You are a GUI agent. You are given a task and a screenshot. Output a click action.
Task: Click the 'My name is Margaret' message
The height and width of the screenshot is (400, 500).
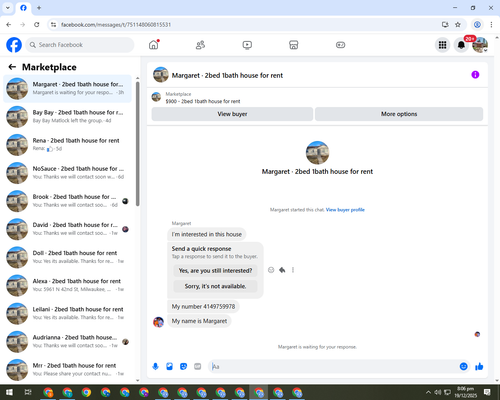tap(199, 321)
